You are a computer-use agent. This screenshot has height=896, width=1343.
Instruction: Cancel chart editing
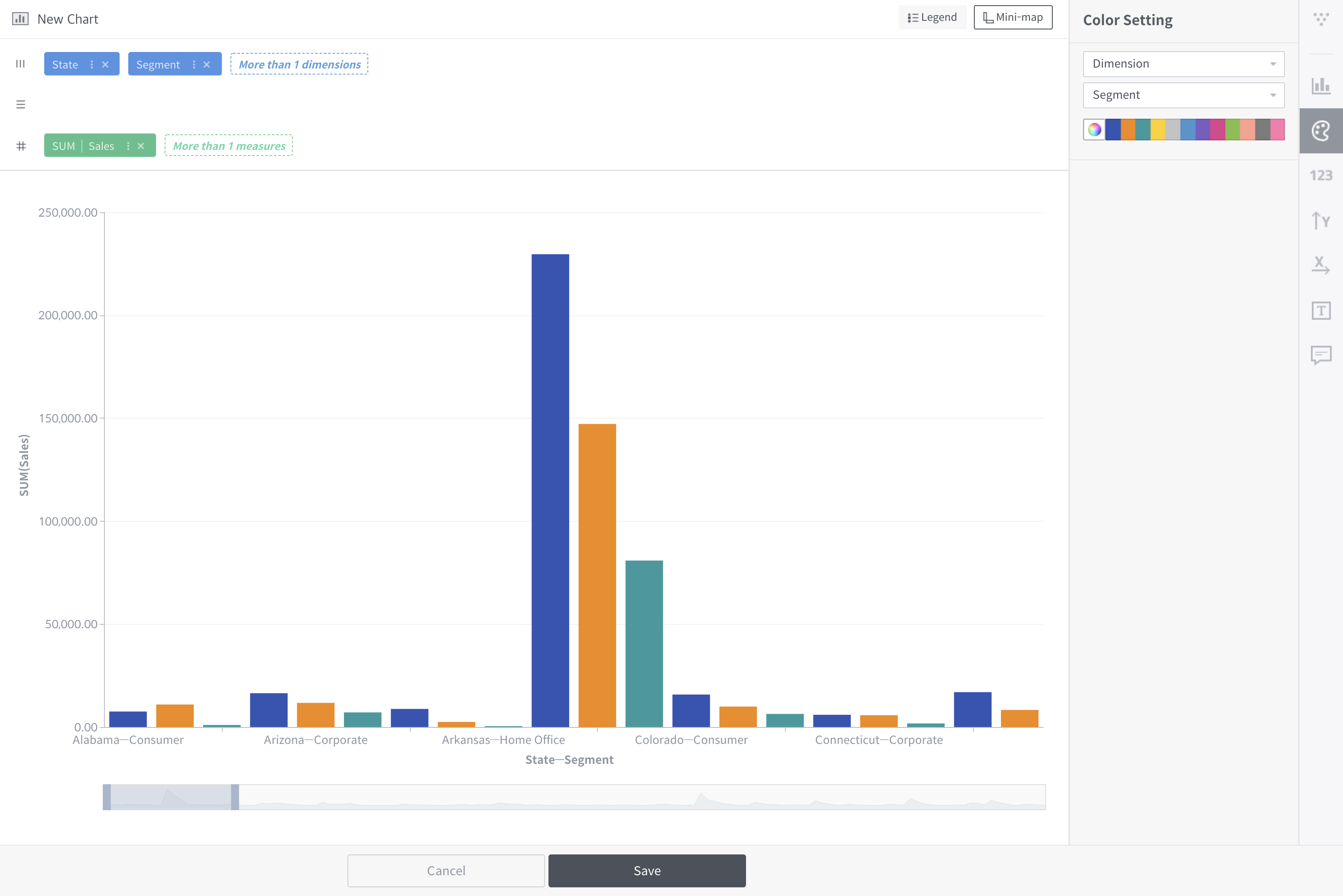(446, 870)
